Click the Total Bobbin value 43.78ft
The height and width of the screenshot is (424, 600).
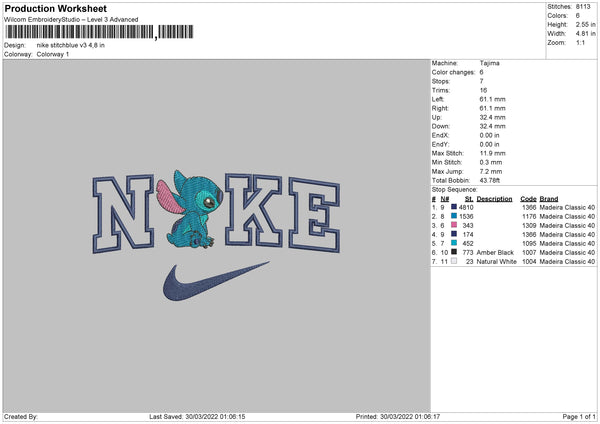point(490,180)
